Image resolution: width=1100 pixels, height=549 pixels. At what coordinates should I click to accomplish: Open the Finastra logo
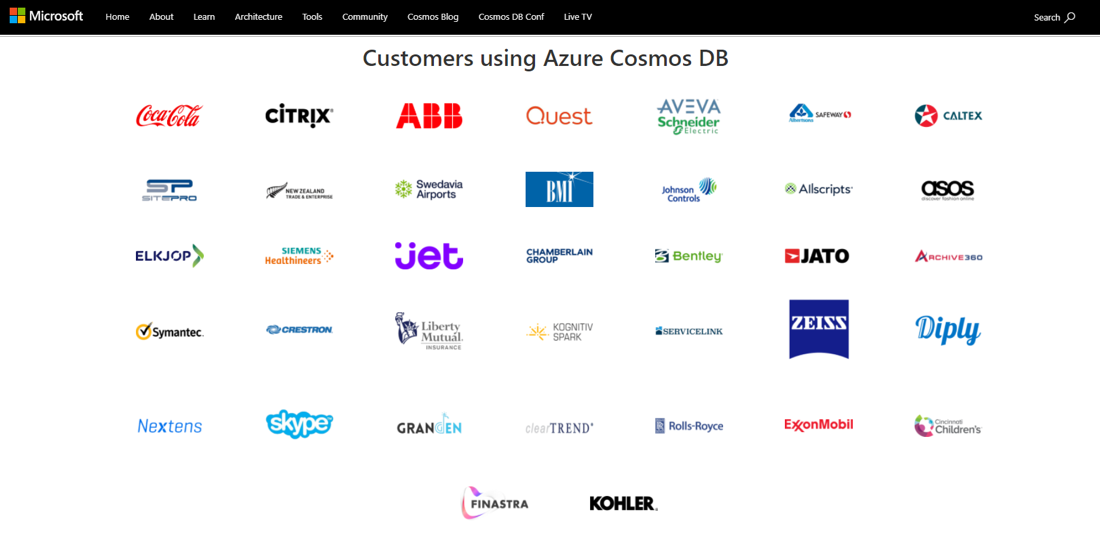[x=495, y=503]
